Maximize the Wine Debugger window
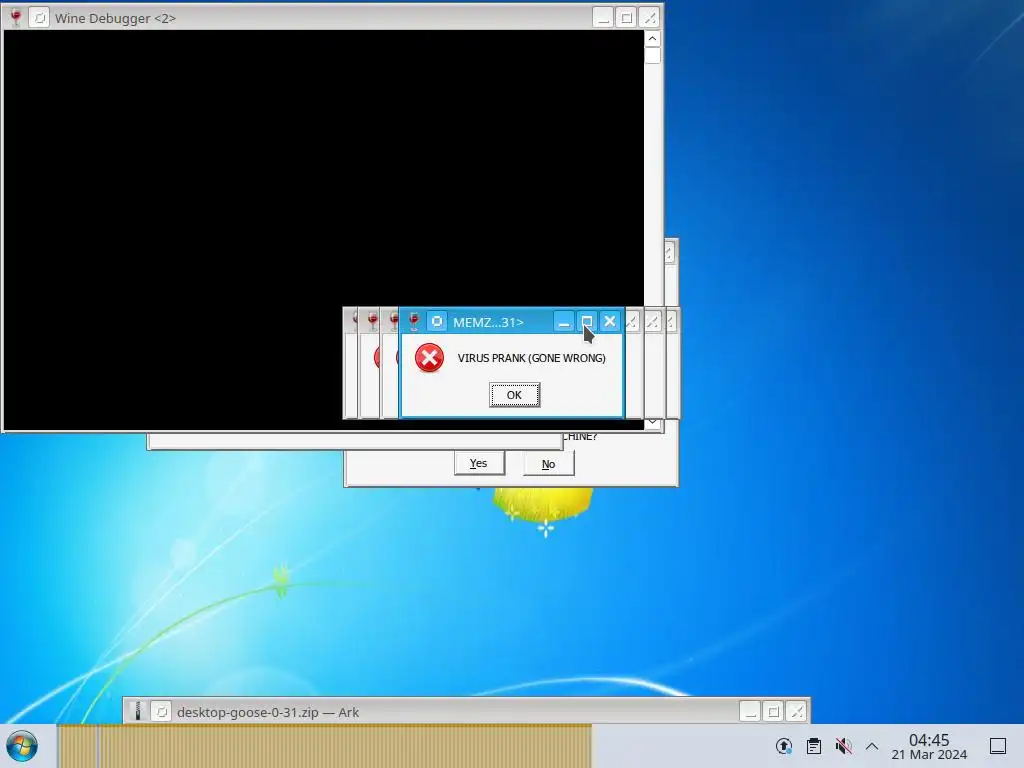Image resolution: width=1024 pixels, height=768 pixels. [626, 18]
